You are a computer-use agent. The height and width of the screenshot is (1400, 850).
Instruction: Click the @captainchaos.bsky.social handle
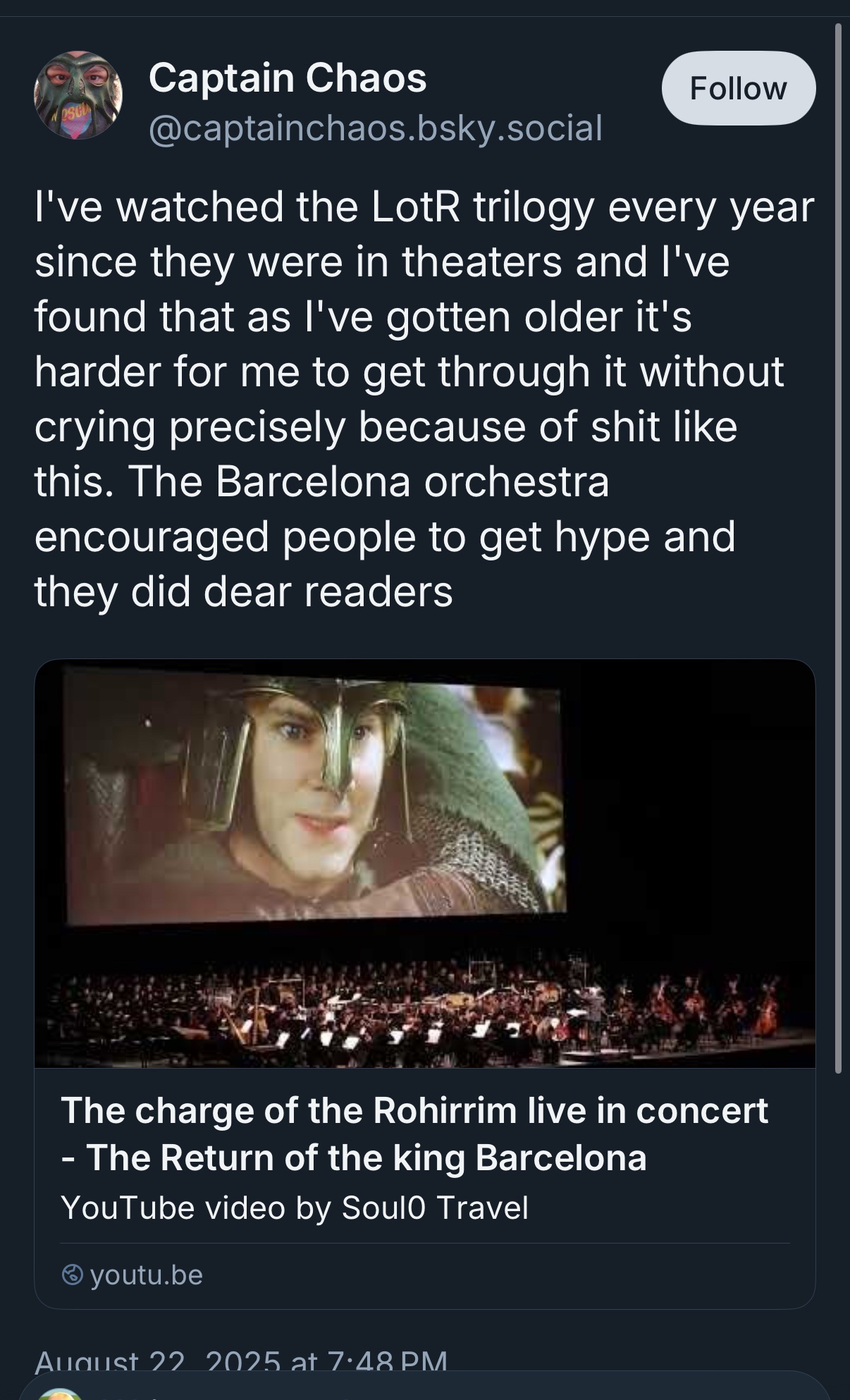point(376,128)
